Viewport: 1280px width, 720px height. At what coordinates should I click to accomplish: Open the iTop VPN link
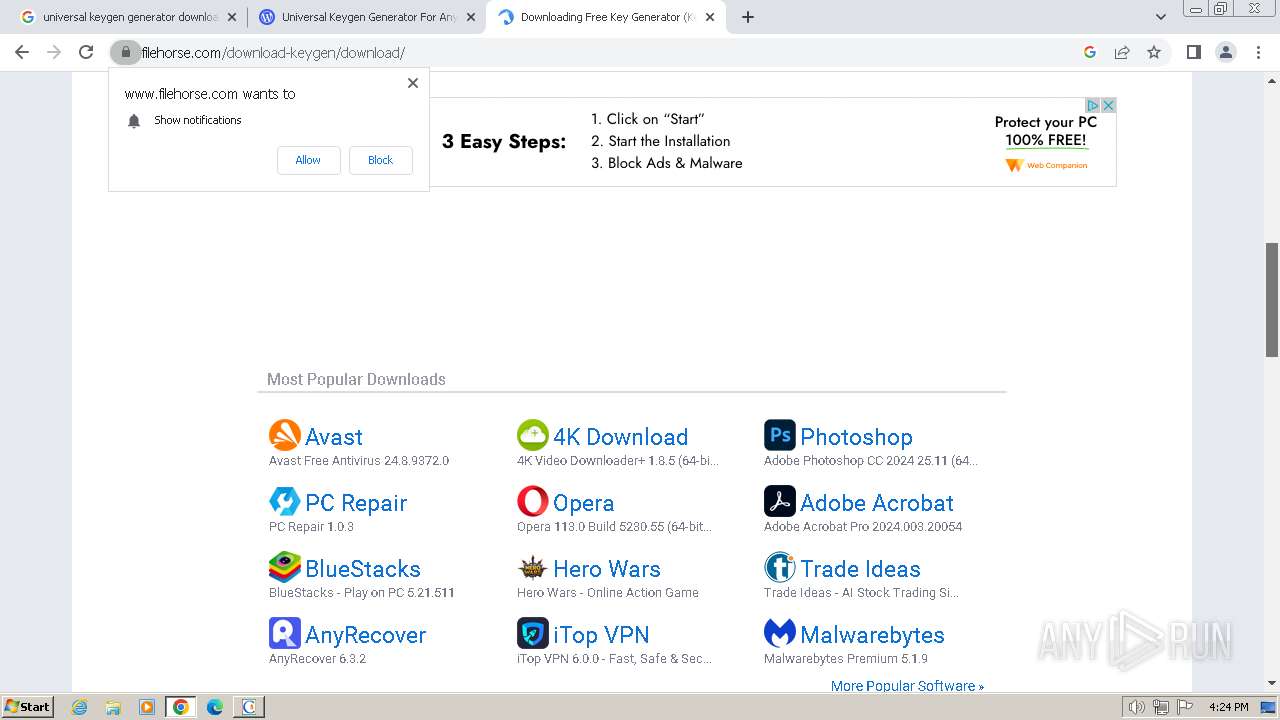[601, 635]
